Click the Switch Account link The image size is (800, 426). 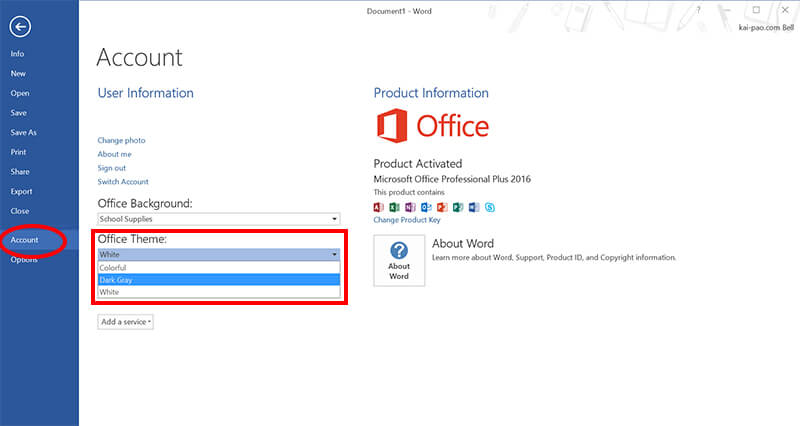pyautogui.click(x=123, y=182)
